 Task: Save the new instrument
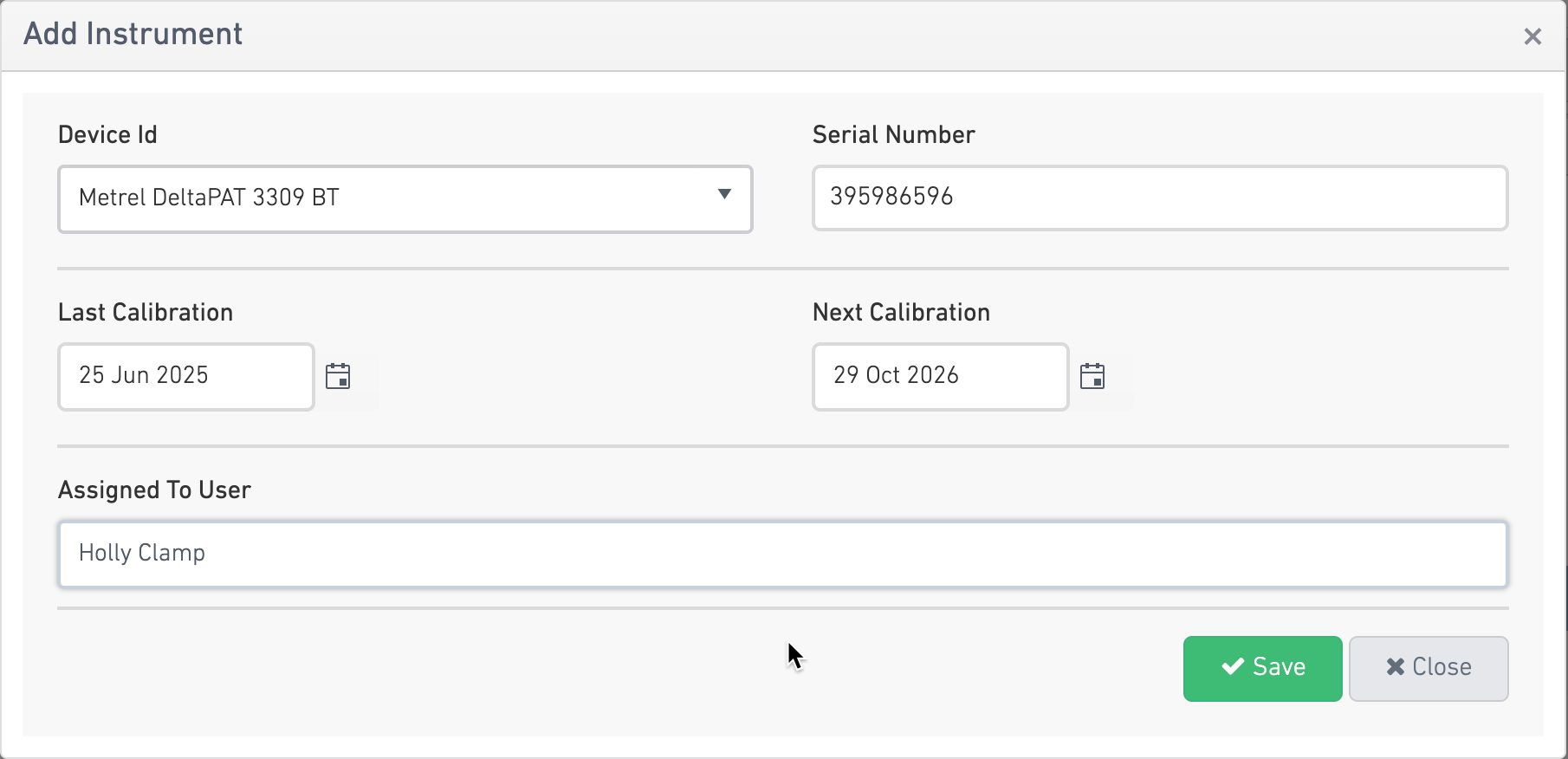(1263, 669)
